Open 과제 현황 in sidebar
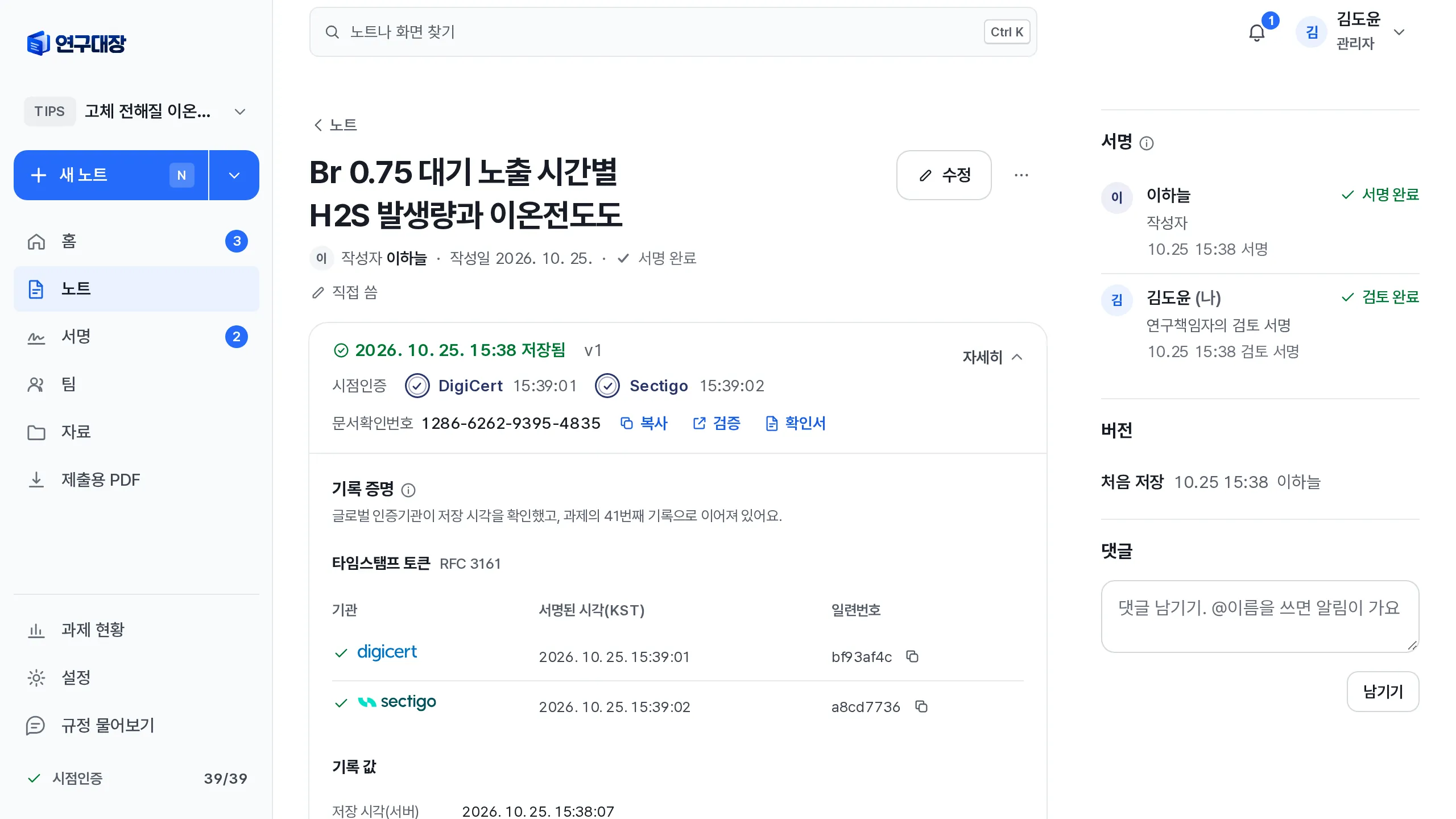This screenshot has height=819, width=1456. (136, 630)
